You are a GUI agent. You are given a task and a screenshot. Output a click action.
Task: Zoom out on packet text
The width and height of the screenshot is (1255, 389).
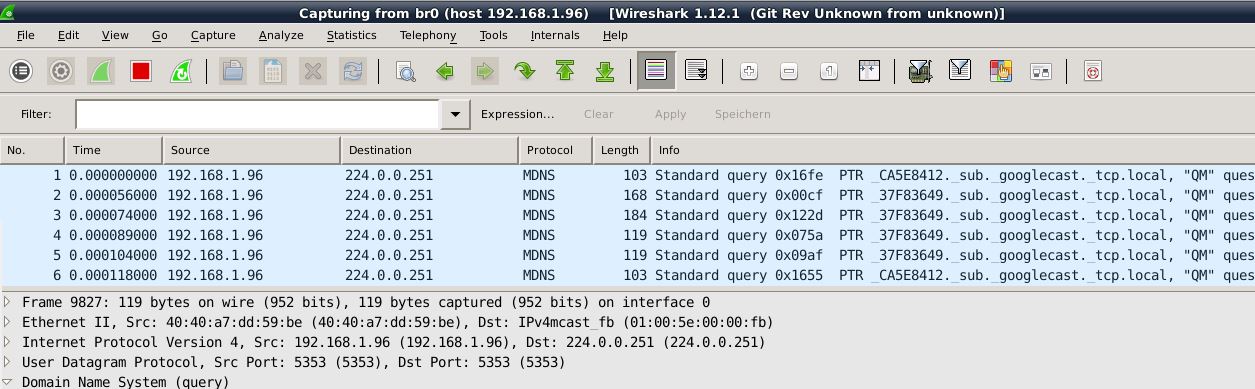789,71
